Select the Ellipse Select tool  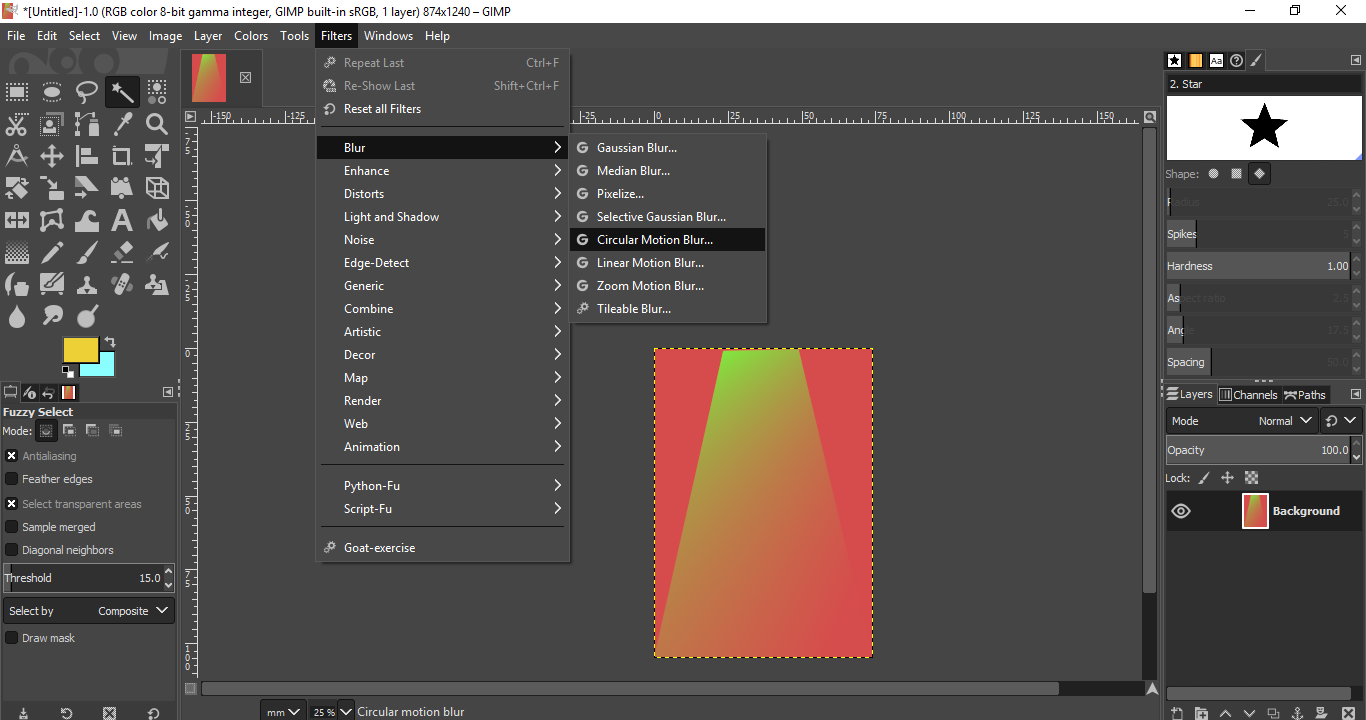coord(52,93)
